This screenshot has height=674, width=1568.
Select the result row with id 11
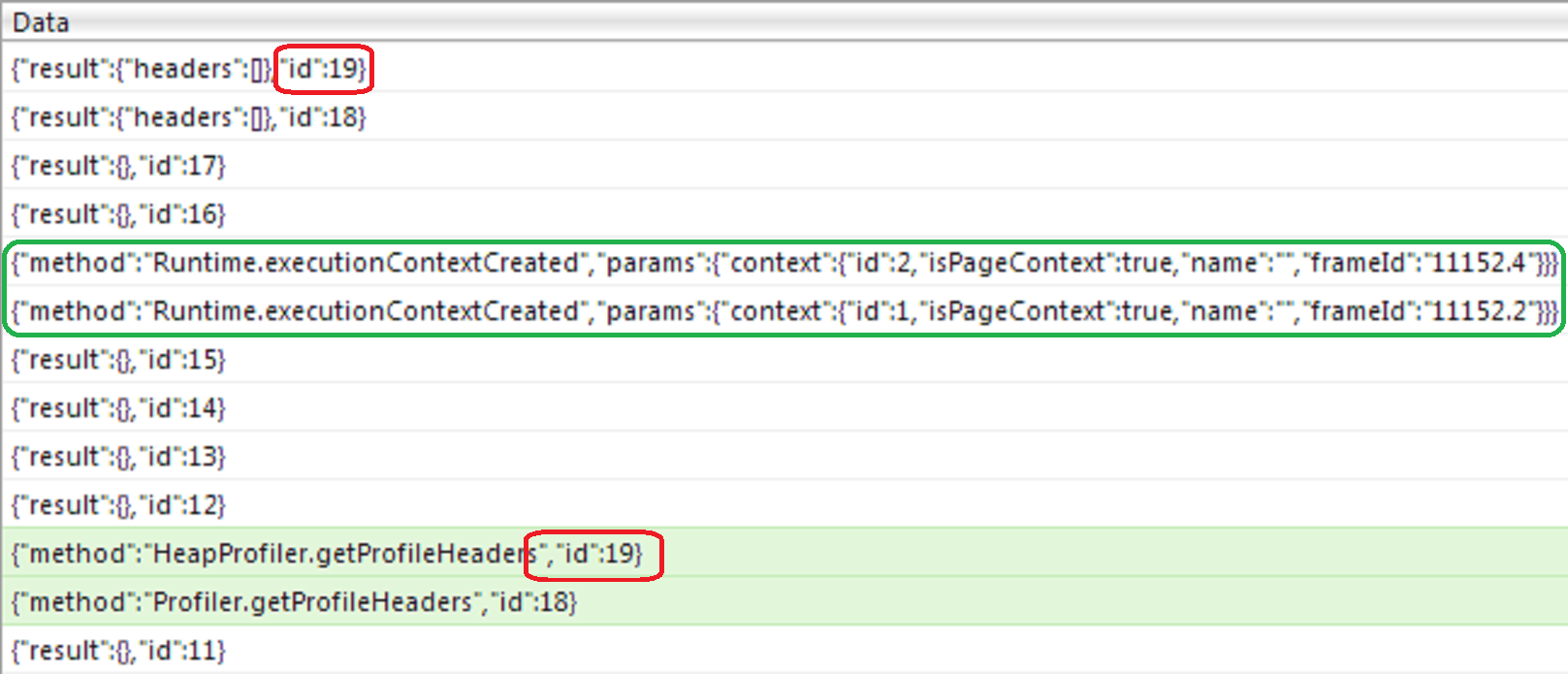[x=784, y=650]
